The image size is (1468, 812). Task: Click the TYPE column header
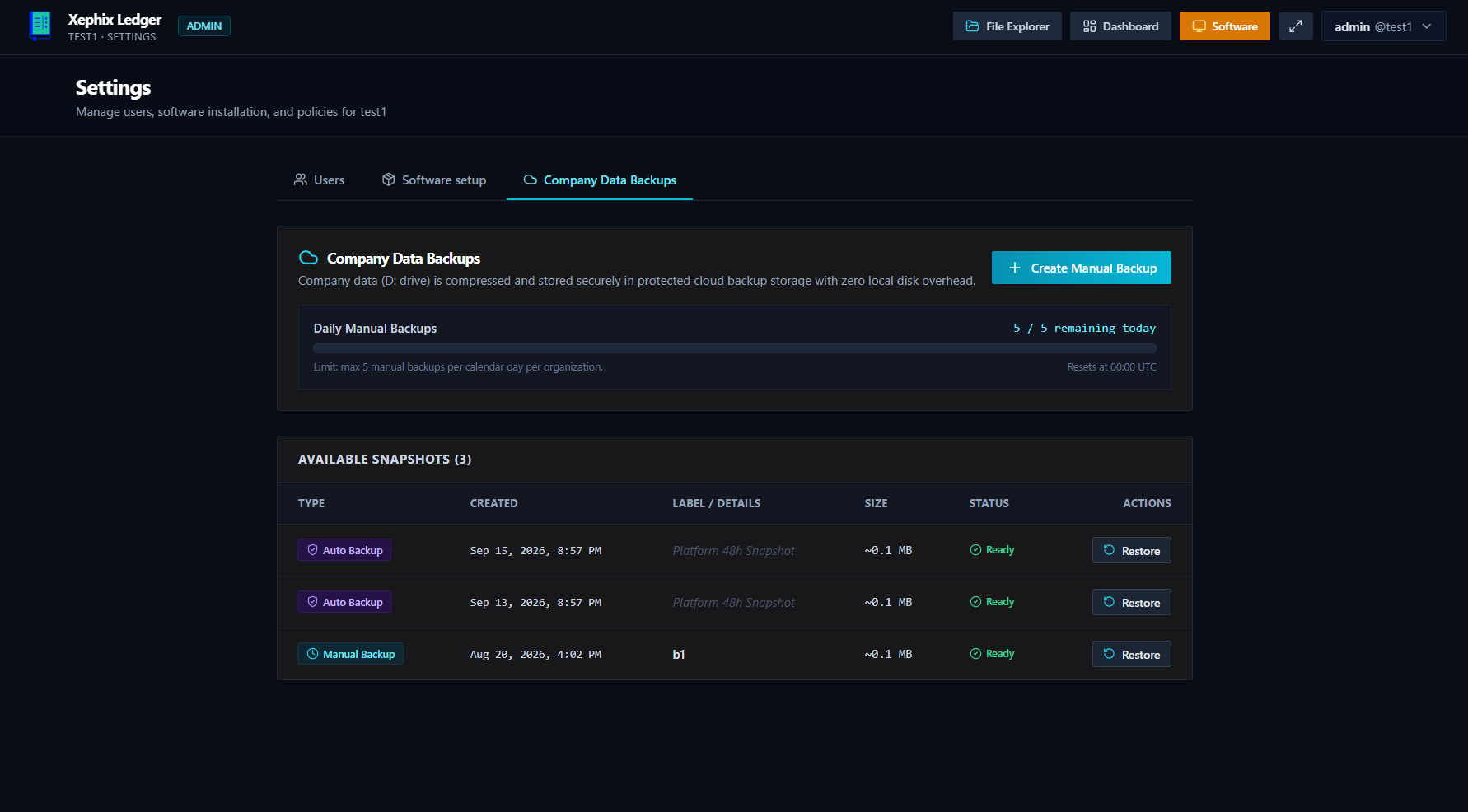point(311,503)
